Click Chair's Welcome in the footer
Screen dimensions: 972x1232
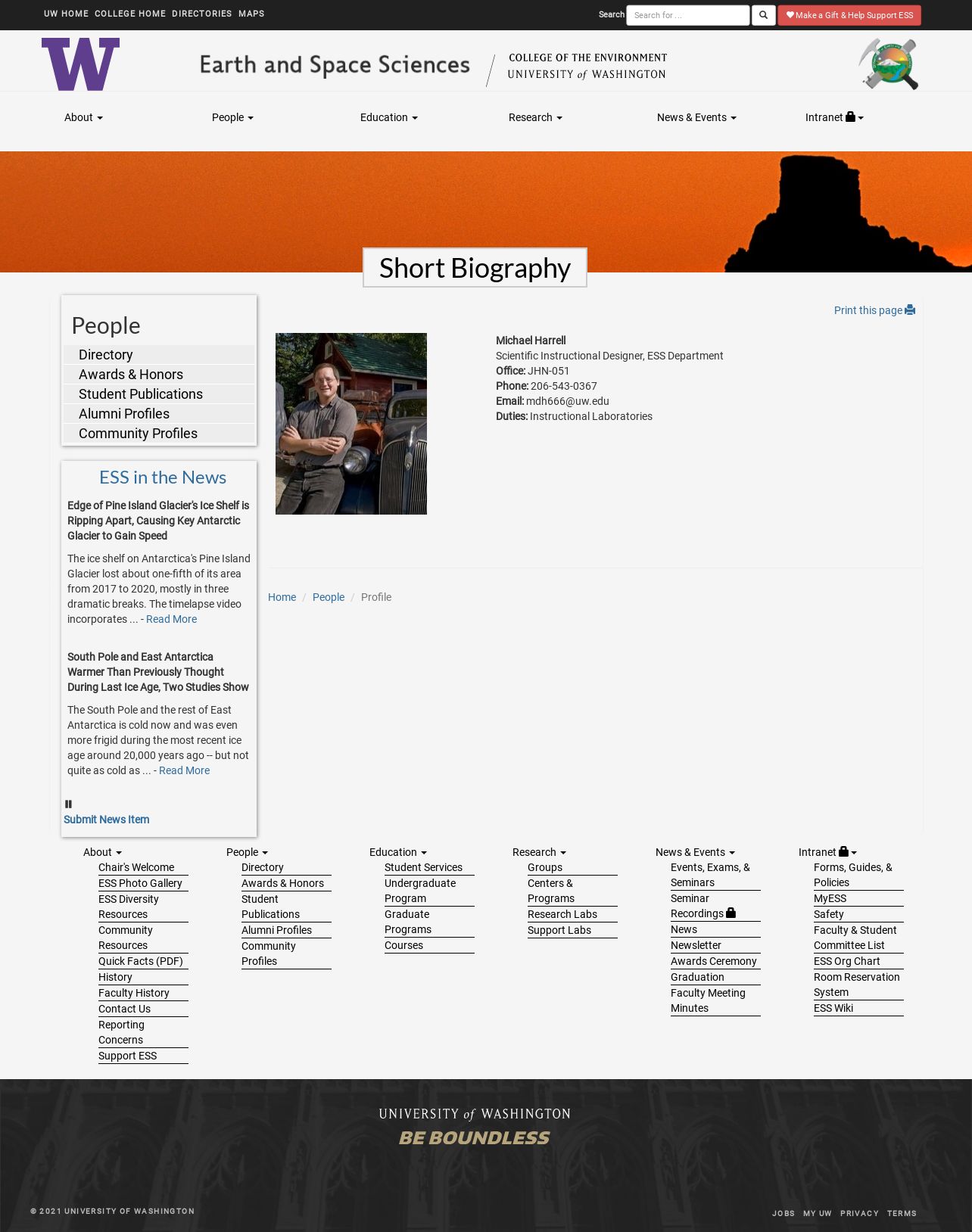(136, 867)
